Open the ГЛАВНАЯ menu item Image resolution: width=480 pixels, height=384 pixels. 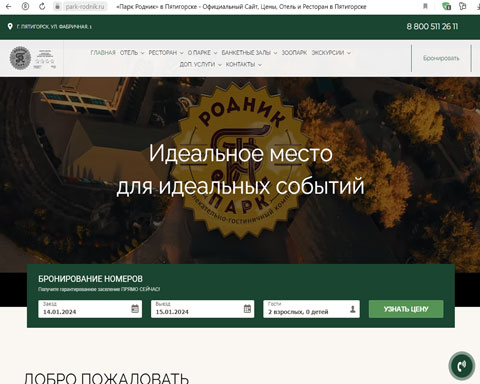(x=103, y=53)
